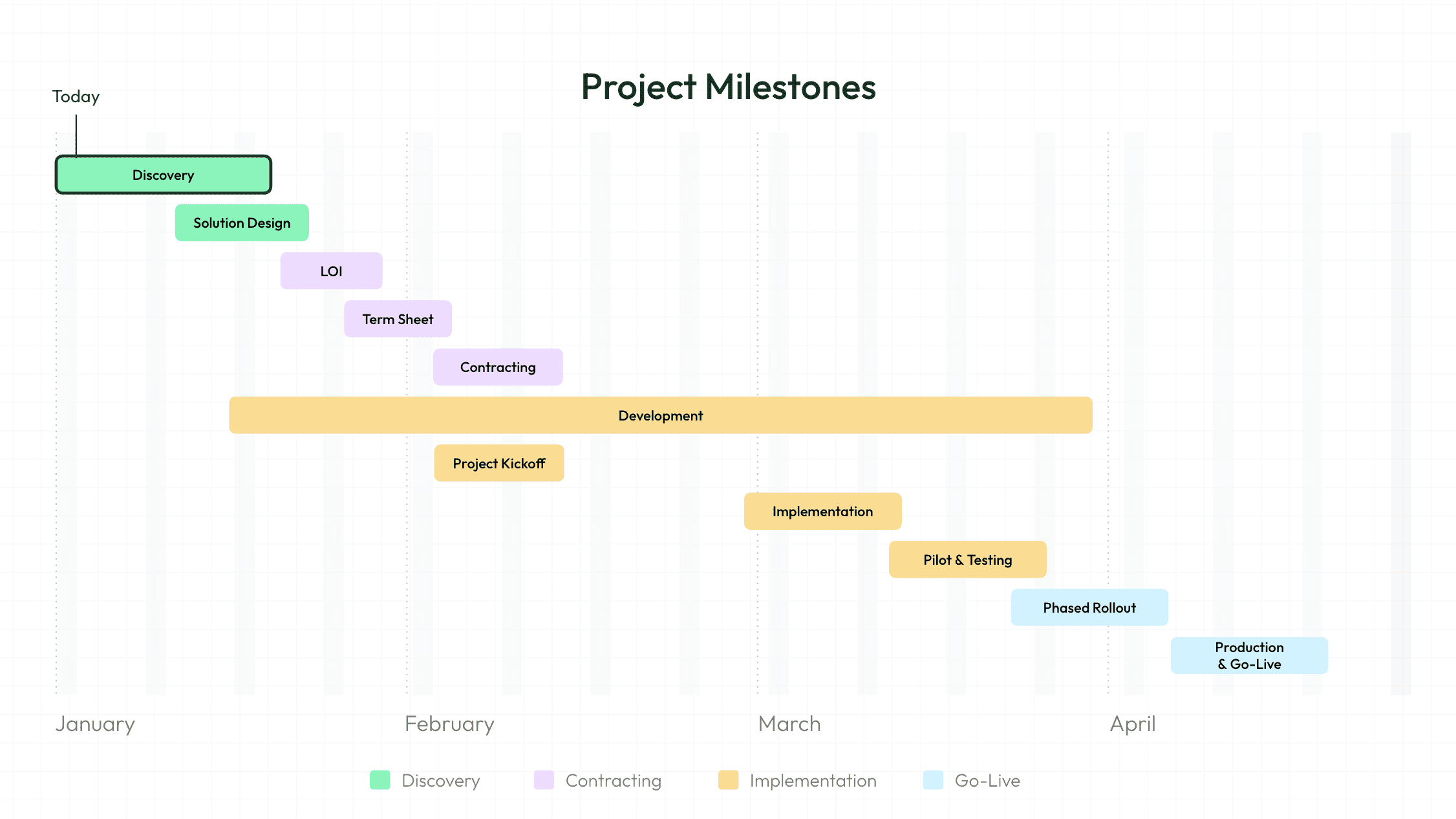Select the LOI milestone bar
Image resolution: width=1456 pixels, height=819 pixels.
coord(331,271)
